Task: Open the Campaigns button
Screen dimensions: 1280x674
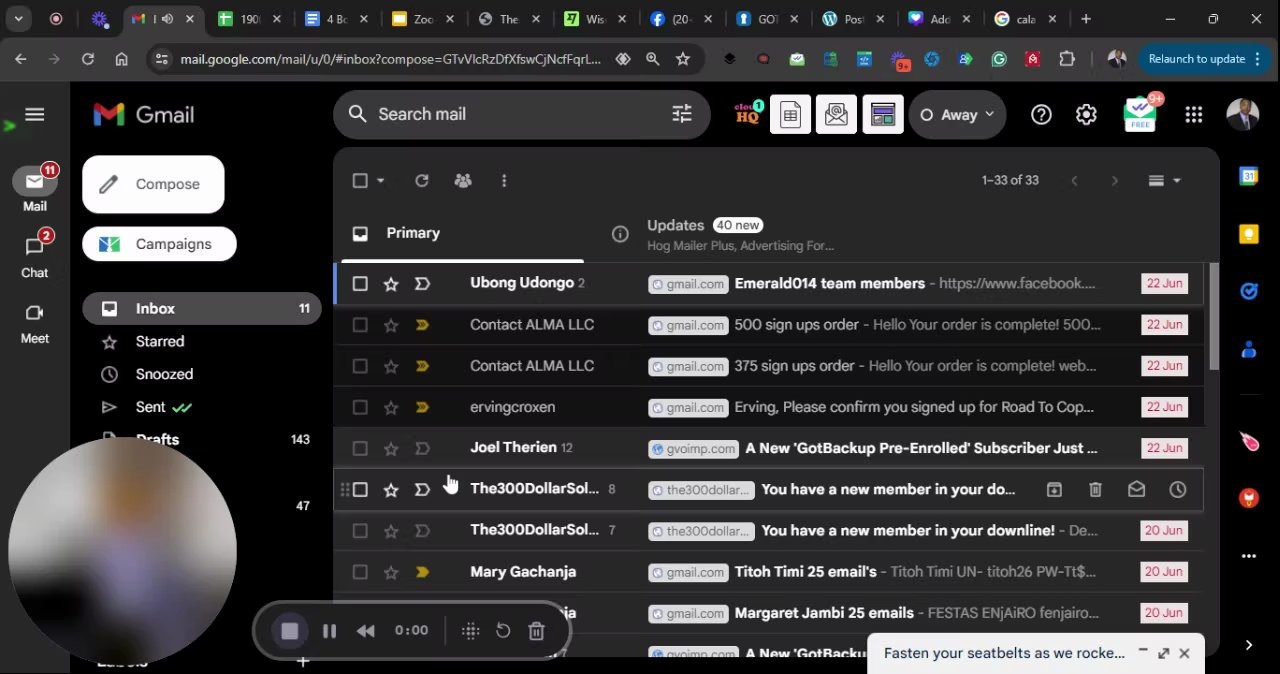Action: (159, 244)
